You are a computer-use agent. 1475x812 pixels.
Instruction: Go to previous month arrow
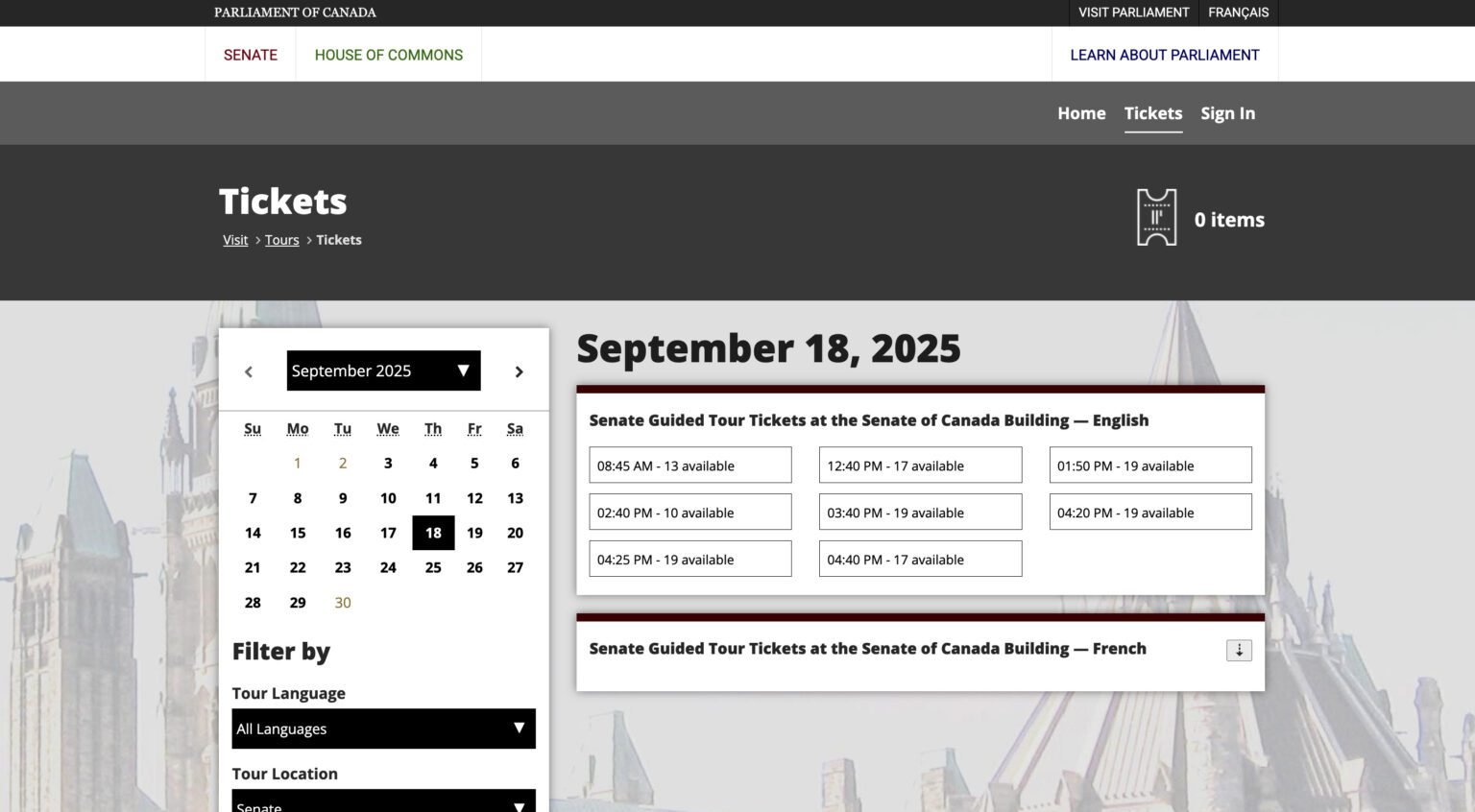point(249,371)
